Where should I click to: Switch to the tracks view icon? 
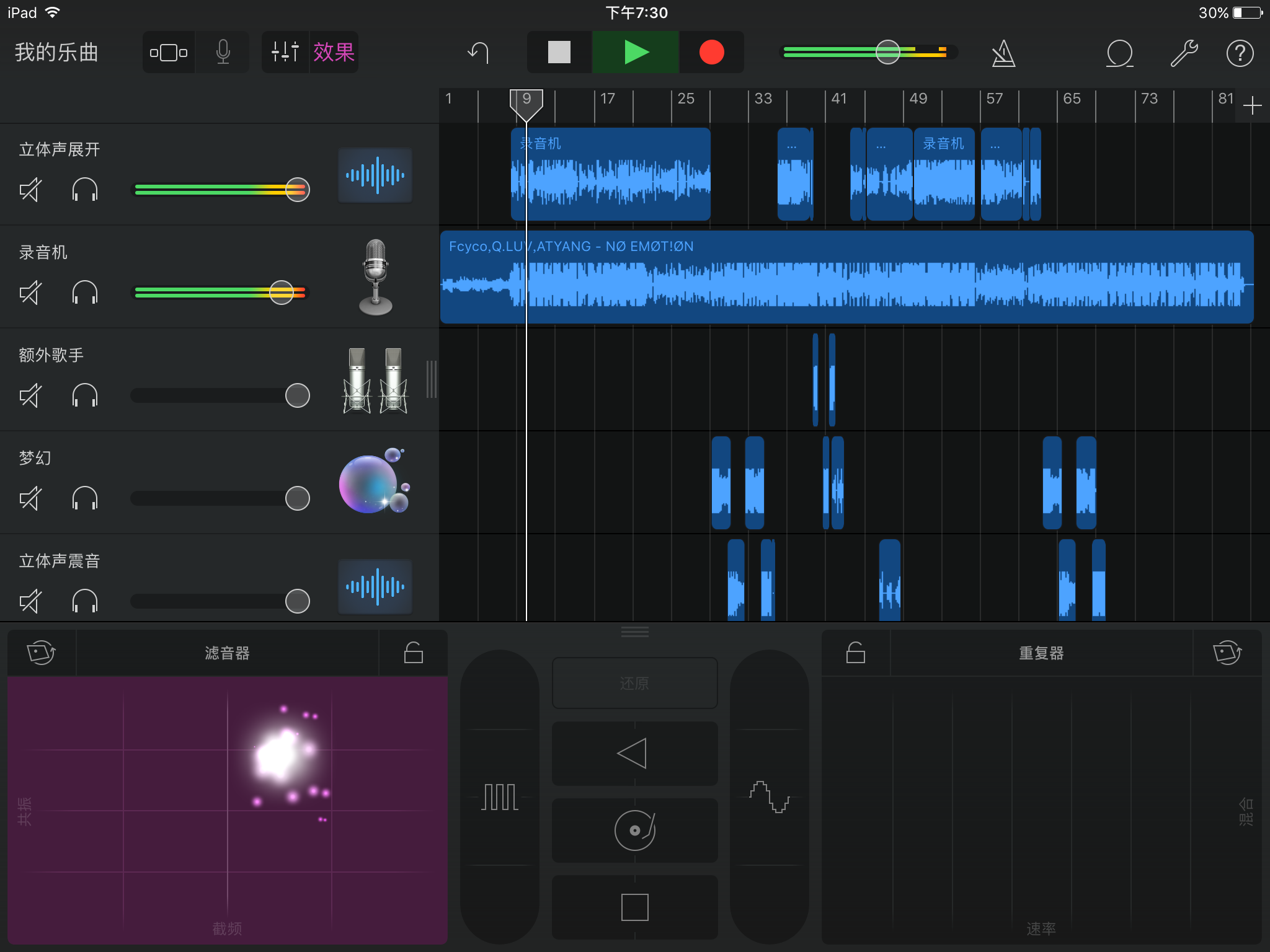(169, 53)
